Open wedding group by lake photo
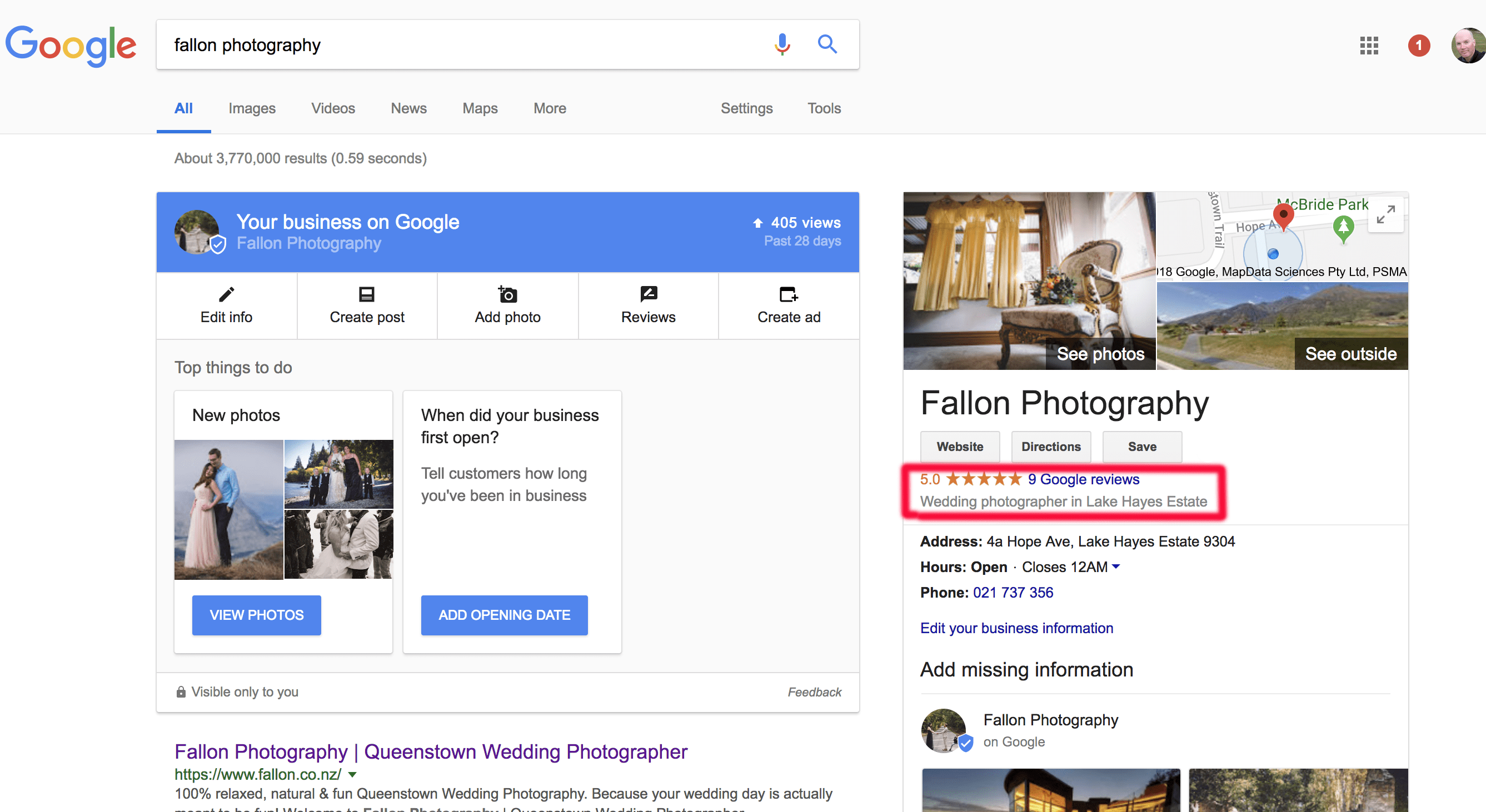The width and height of the screenshot is (1486, 812). [338, 473]
